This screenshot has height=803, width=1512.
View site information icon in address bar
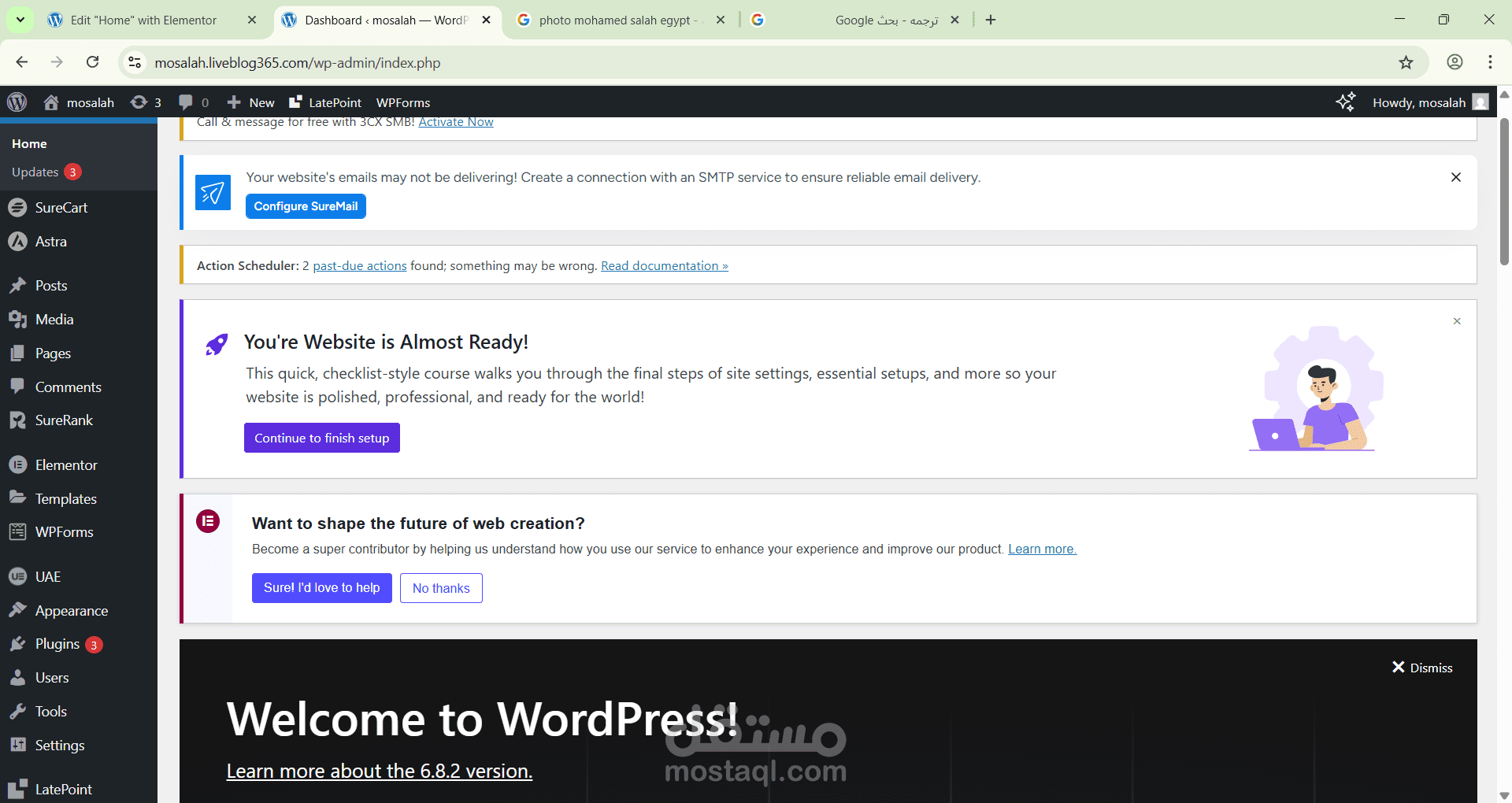pos(135,62)
